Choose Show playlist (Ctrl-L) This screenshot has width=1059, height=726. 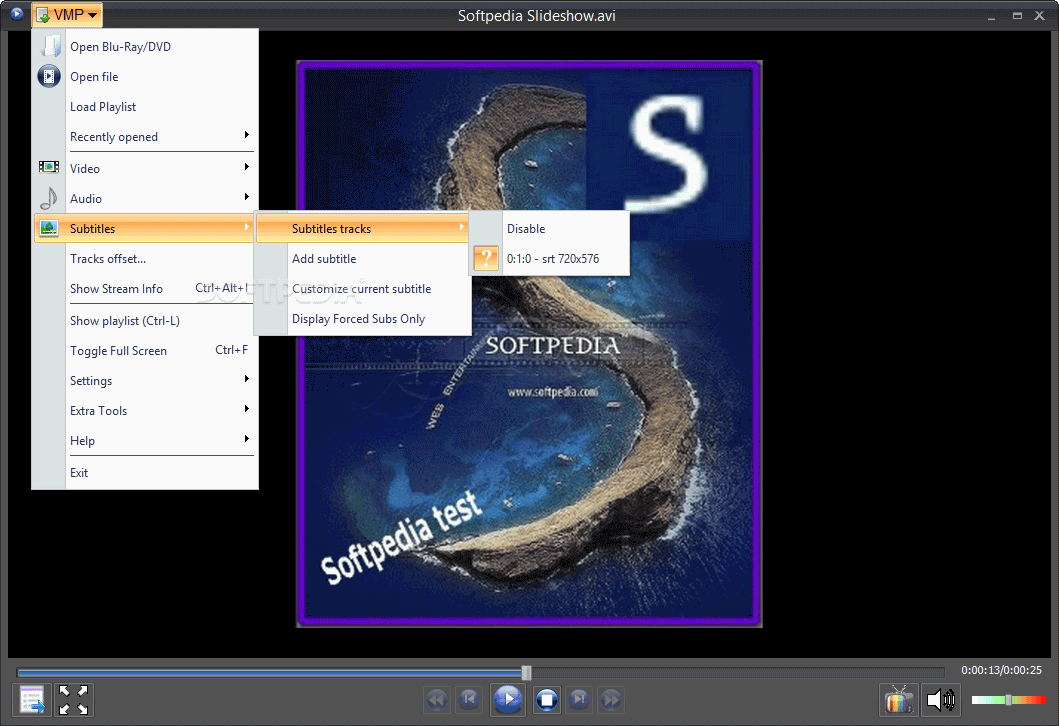(x=145, y=321)
